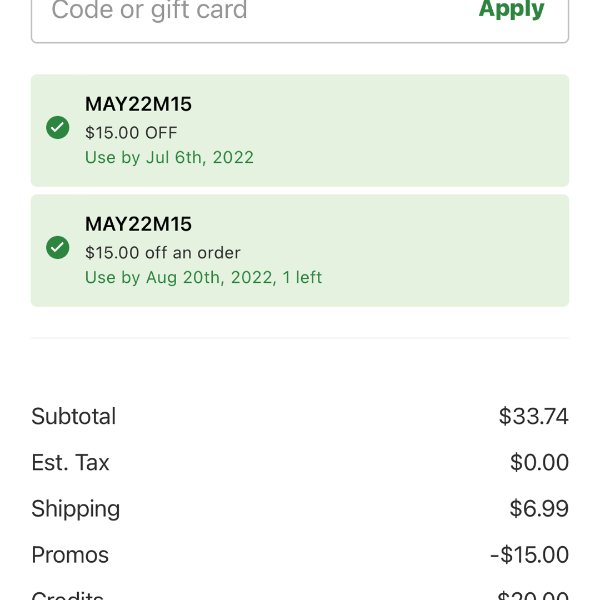Click the -$15.00 promos amount
This screenshot has width=600, height=600.
(529, 555)
